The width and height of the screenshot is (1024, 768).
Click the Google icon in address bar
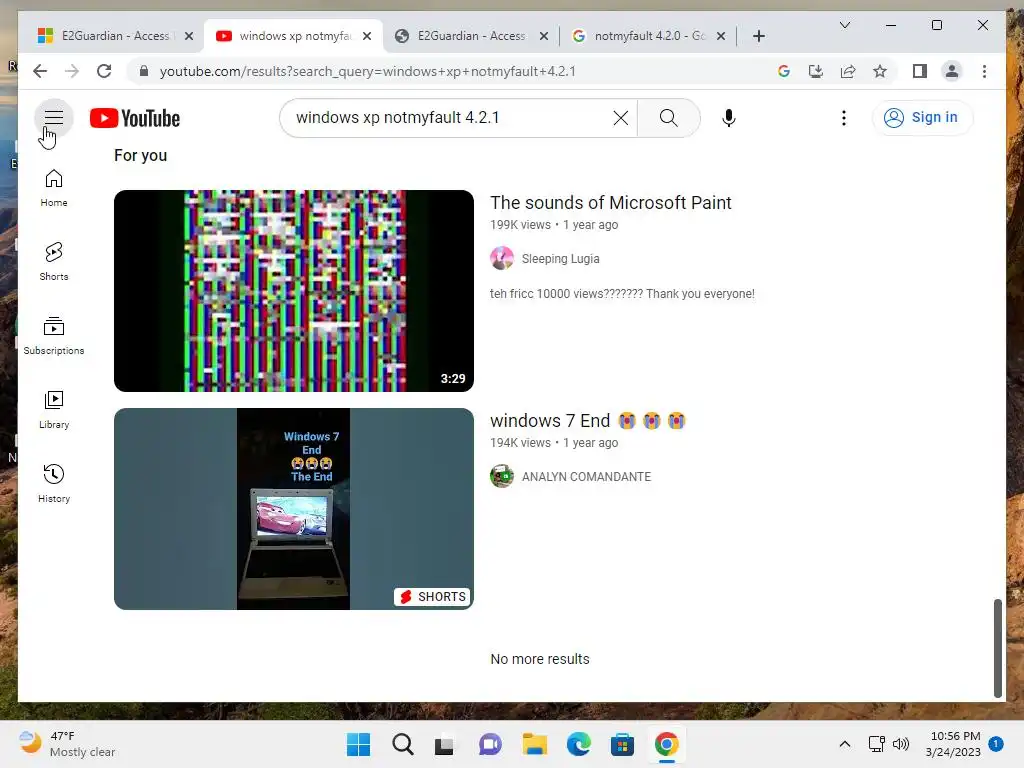[784, 71]
